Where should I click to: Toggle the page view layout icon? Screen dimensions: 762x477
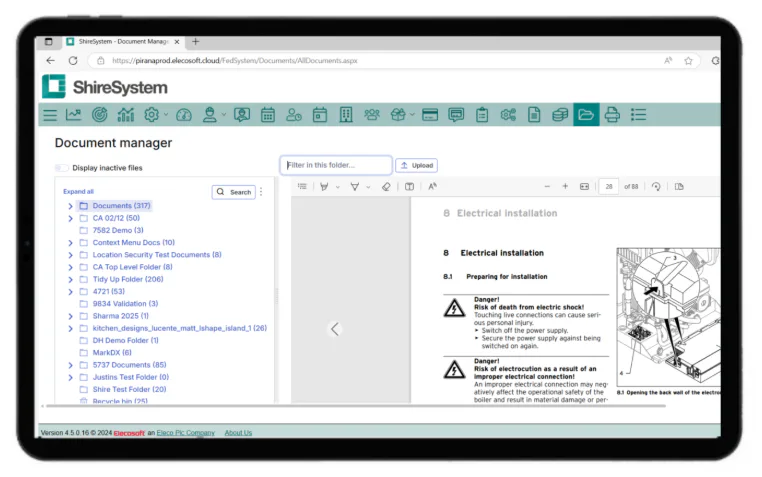[679, 187]
